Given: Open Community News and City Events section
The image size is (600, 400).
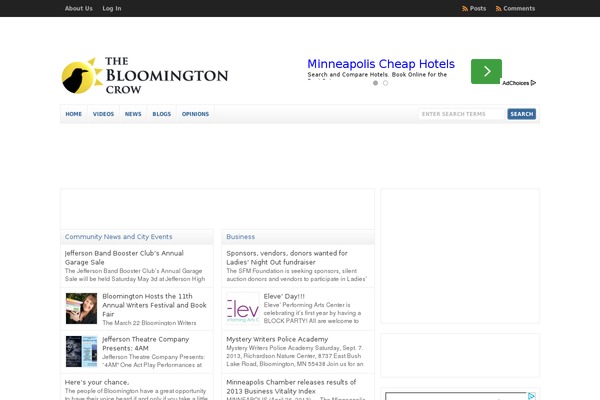Looking at the screenshot, I should coord(119,237).
